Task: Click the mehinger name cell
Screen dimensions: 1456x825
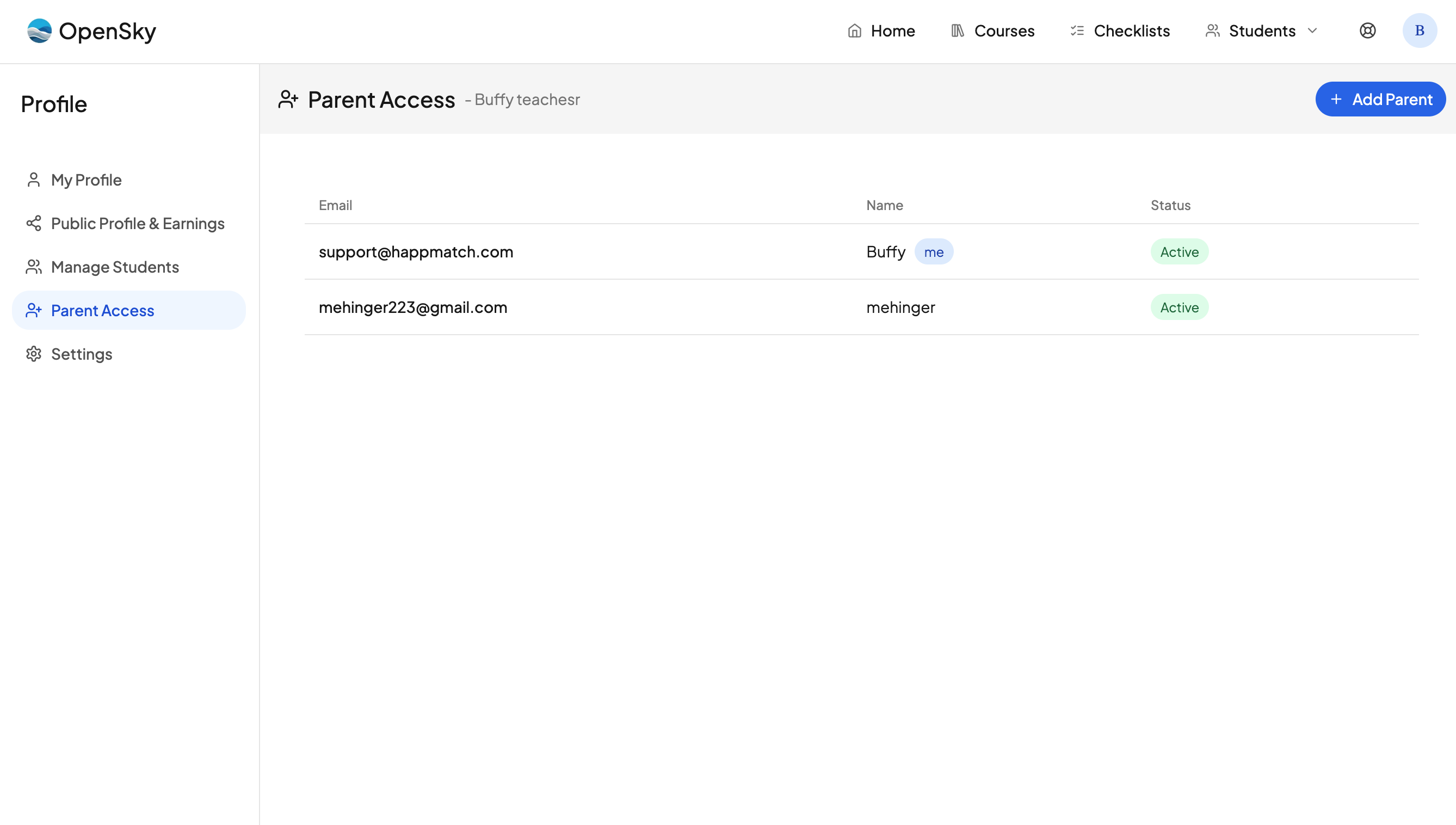Action: tap(901, 307)
